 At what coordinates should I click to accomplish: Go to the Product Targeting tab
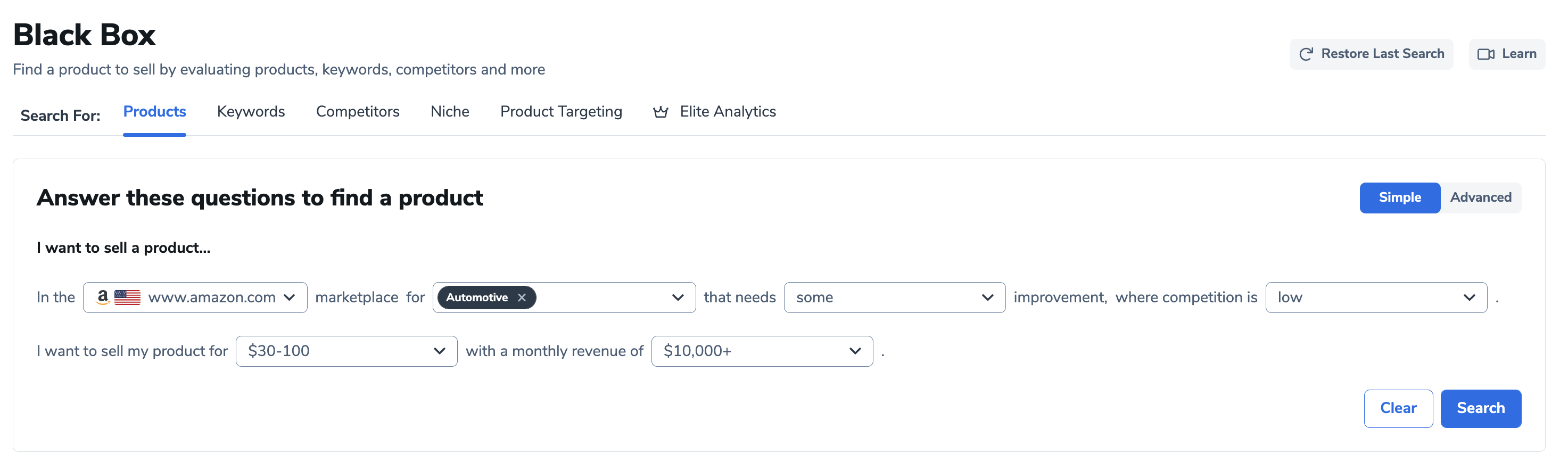tap(560, 112)
